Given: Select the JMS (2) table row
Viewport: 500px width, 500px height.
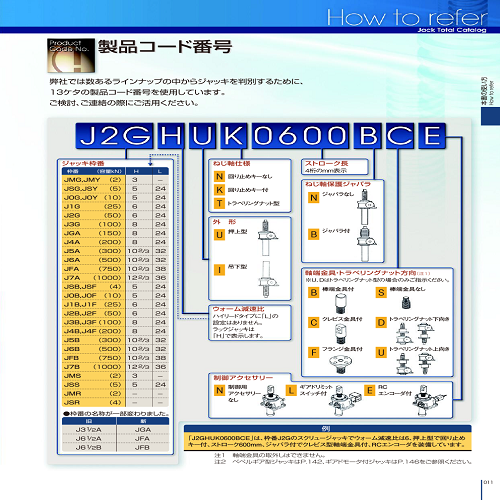Looking at the screenshot, I should [115, 376].
